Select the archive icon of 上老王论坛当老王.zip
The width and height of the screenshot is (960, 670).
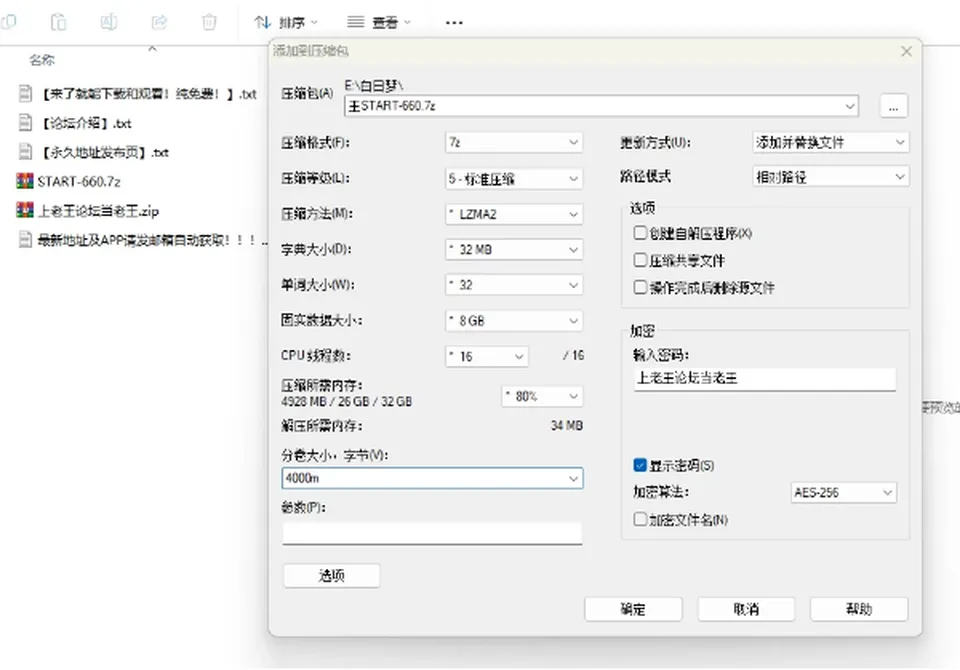pos(25,210)
